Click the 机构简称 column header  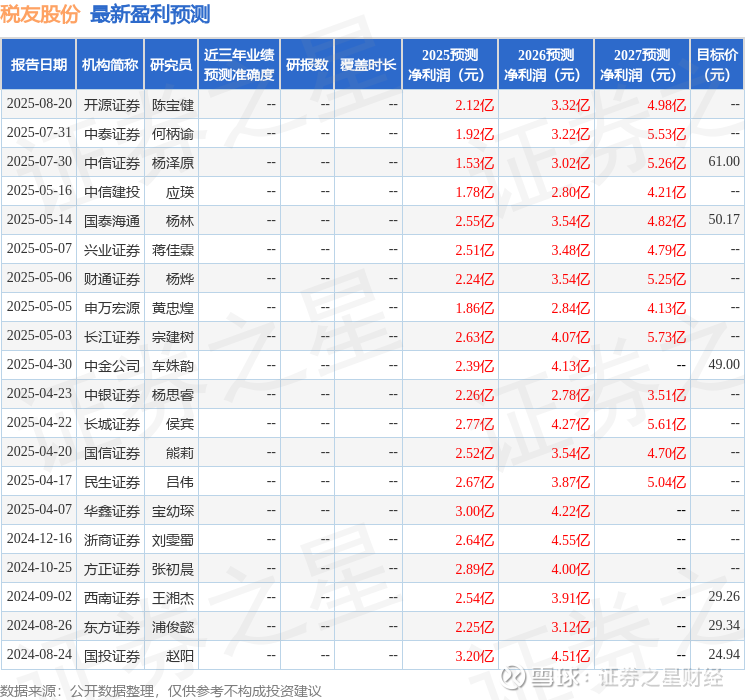(x=110, y=65)
